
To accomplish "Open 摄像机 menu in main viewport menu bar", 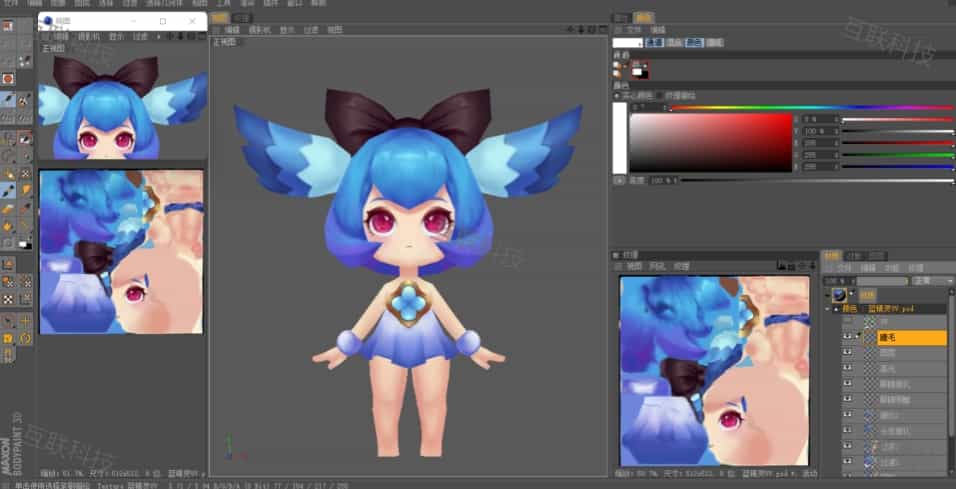I will tap(260, 29).
